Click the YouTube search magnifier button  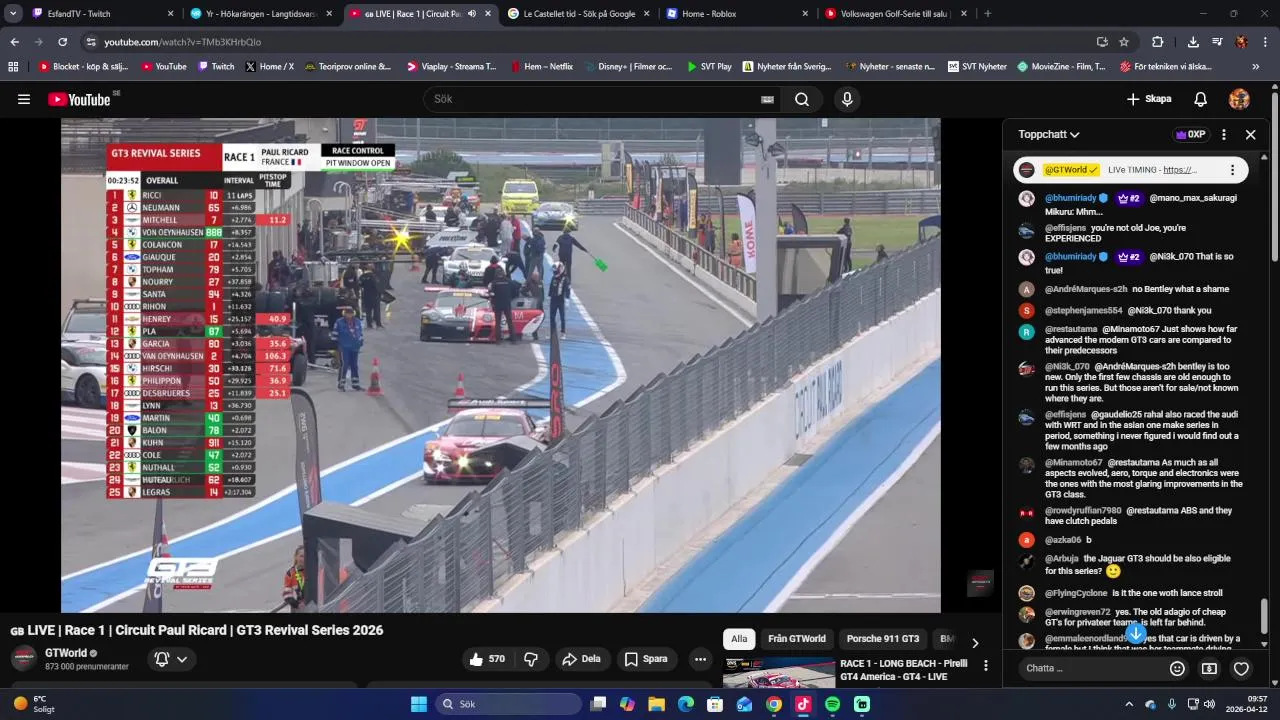pos(802,99)
